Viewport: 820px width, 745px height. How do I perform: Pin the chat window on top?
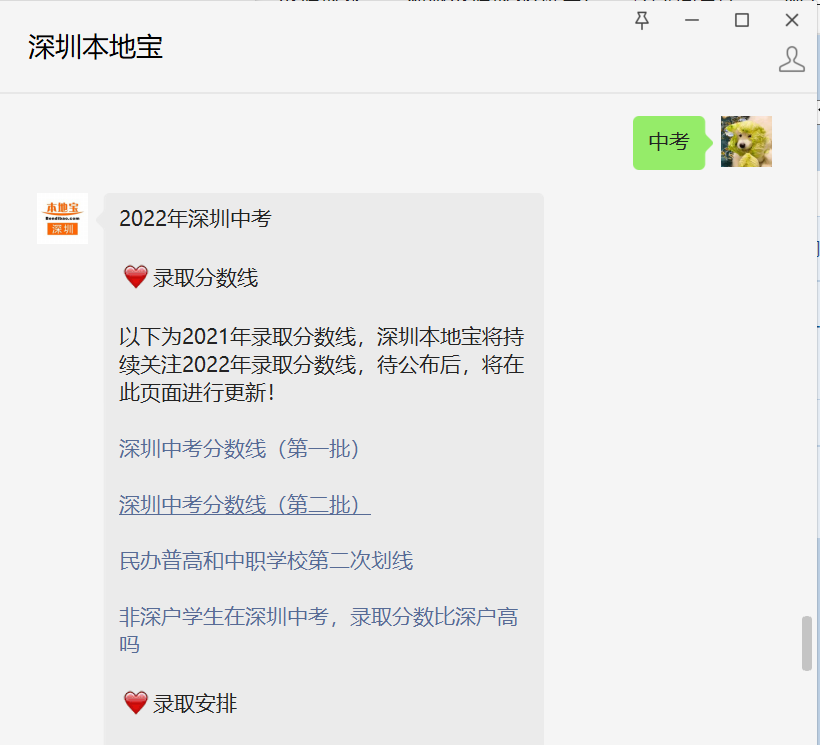[642, 21]
